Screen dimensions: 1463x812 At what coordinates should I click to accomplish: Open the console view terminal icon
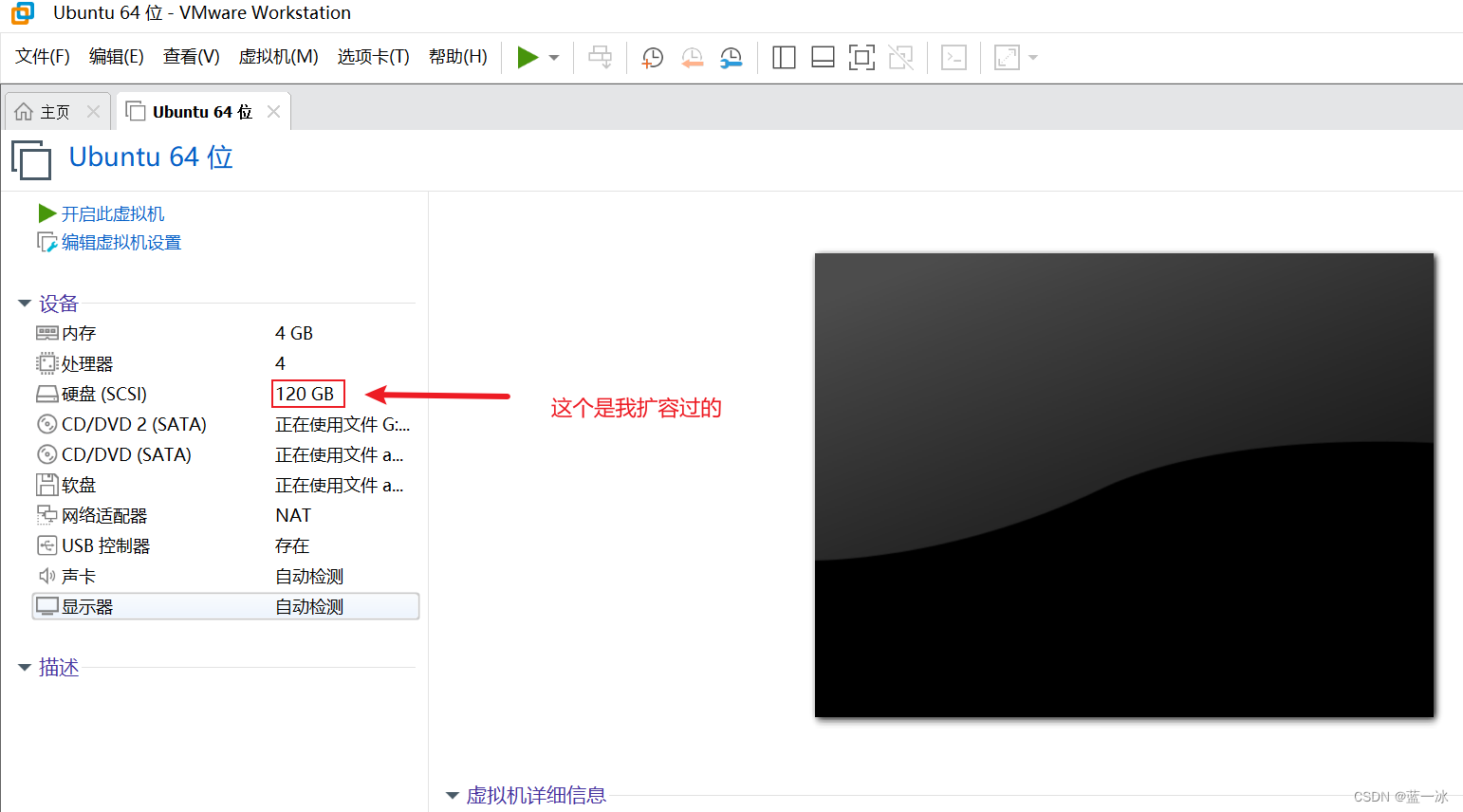point(954,57)
